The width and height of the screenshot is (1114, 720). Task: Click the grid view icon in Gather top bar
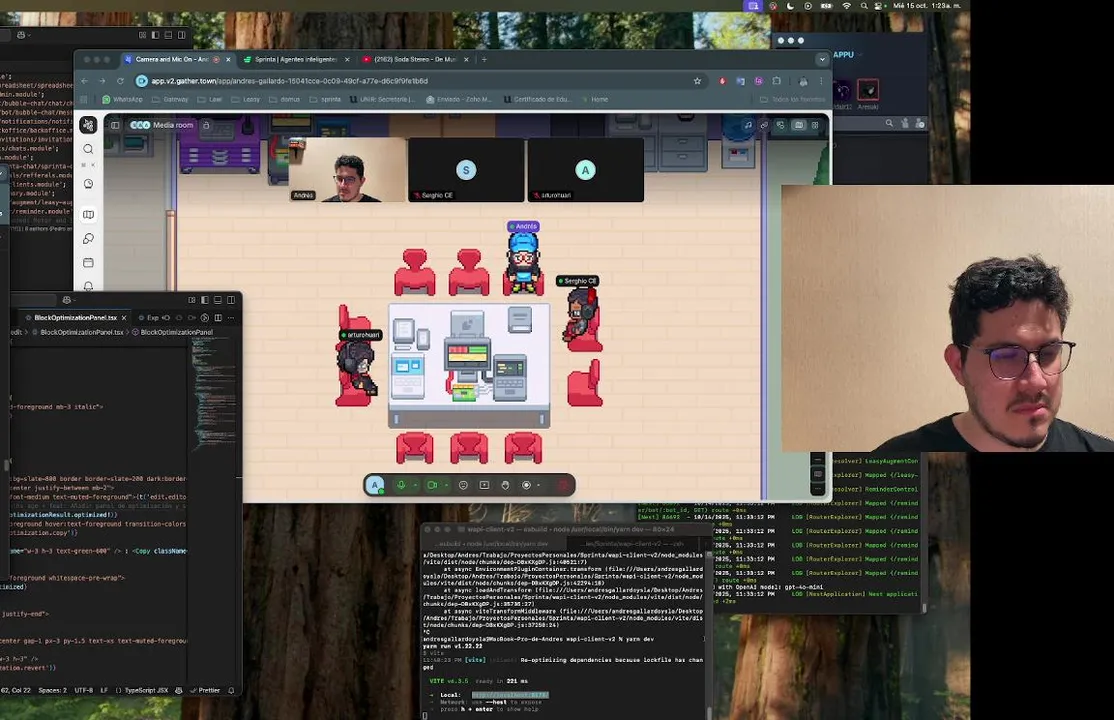tap(815, 125)
